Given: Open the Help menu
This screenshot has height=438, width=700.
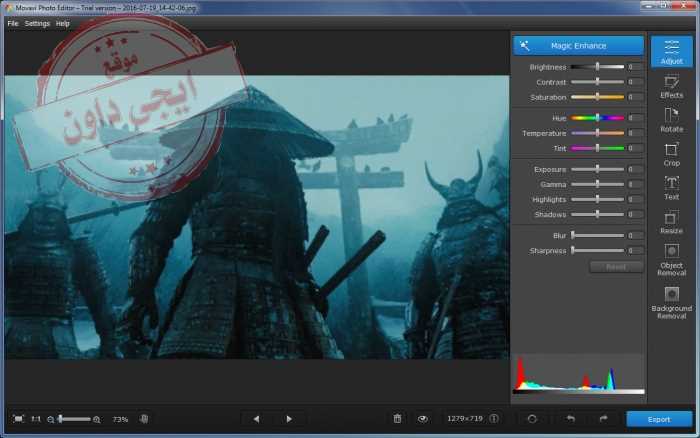Looking at the screenshot, I should coord(62,23).
